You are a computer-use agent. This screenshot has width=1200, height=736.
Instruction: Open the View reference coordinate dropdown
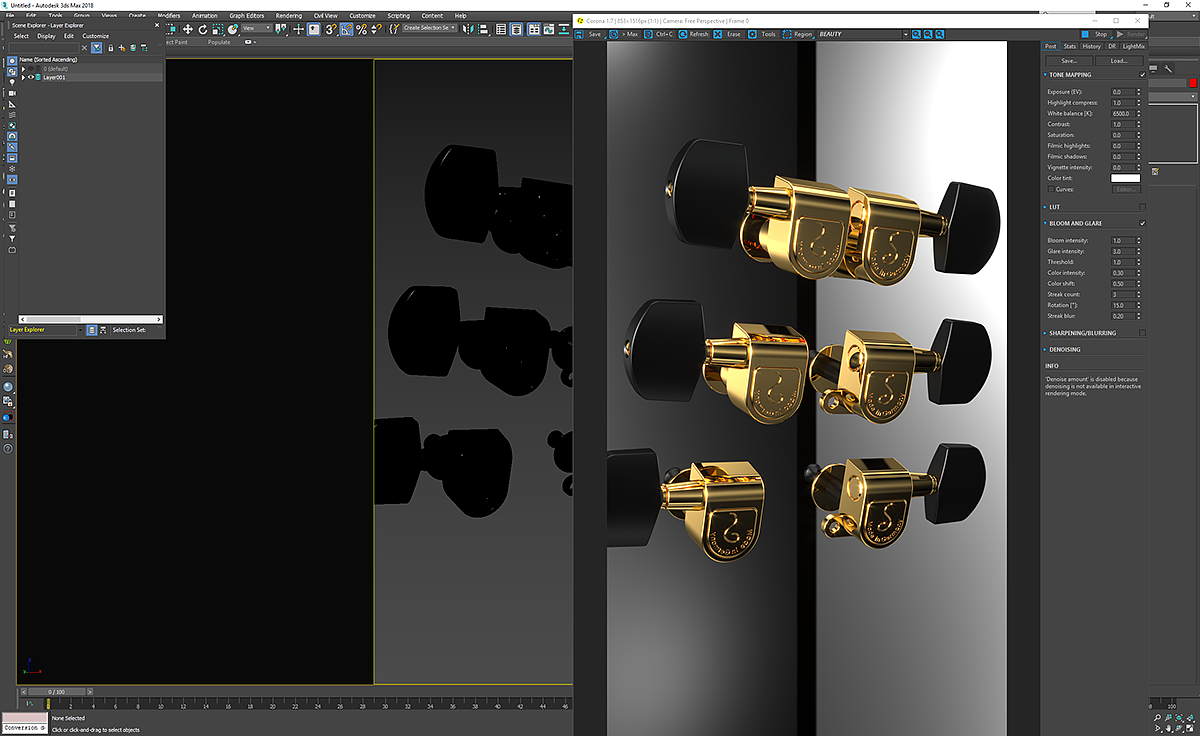click(256, 29)
